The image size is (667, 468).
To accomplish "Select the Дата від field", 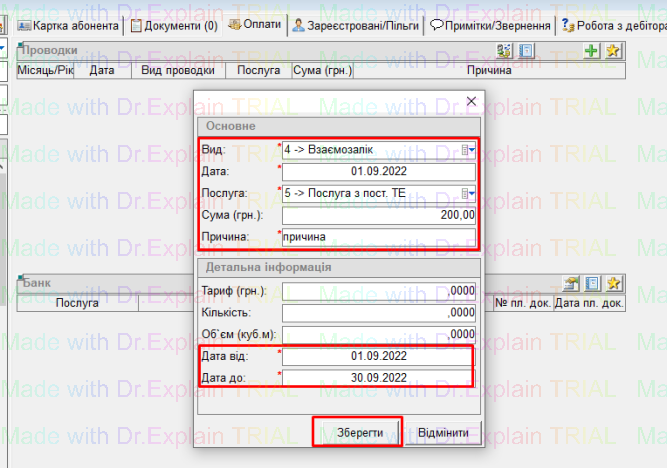I will pos(379,356).
